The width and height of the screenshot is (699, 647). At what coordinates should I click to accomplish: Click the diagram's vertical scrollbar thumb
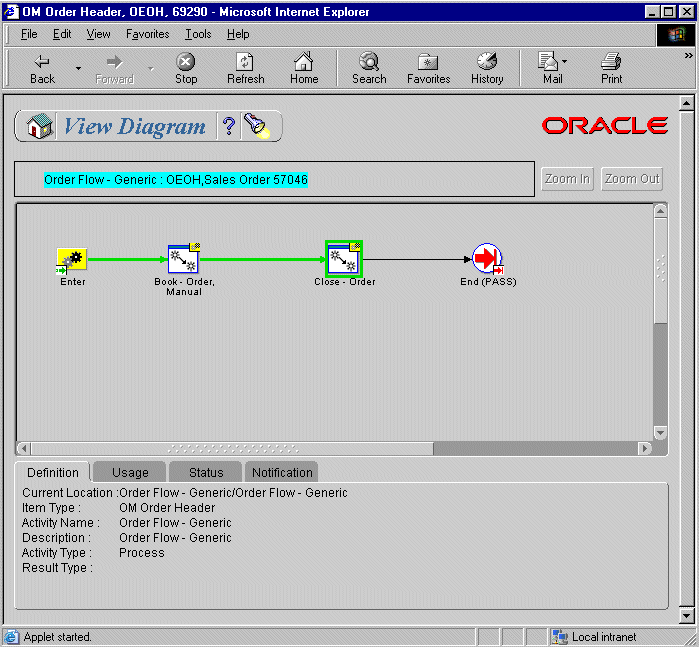660,270
